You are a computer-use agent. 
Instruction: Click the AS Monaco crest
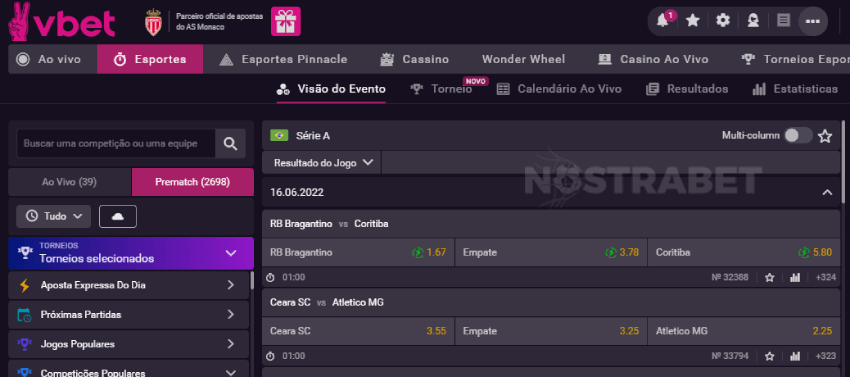click(154, 22)
